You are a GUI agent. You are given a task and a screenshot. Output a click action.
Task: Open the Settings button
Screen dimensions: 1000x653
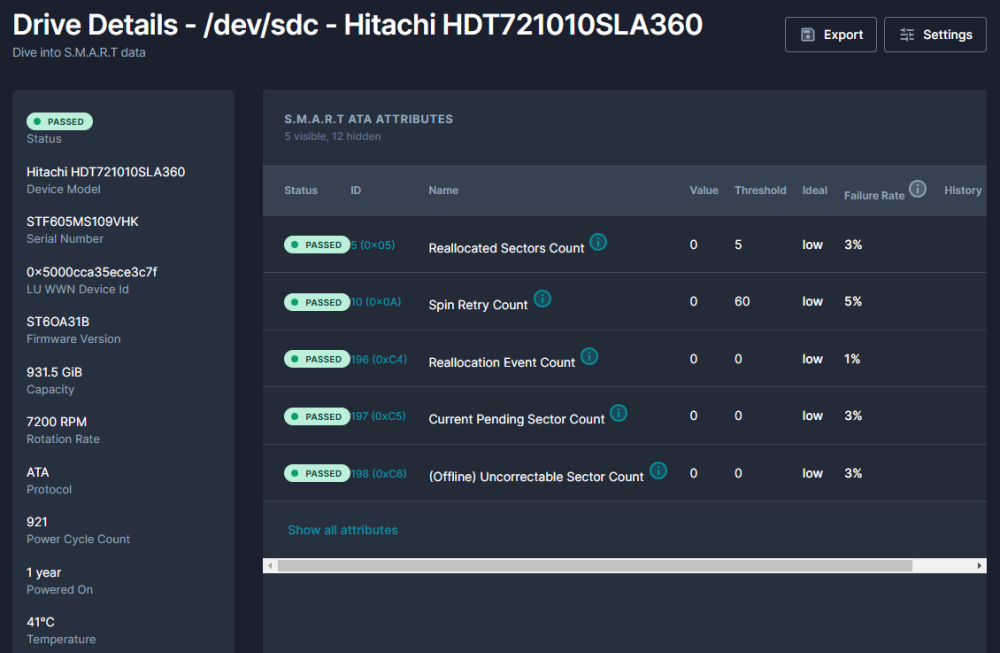(935, 34)
